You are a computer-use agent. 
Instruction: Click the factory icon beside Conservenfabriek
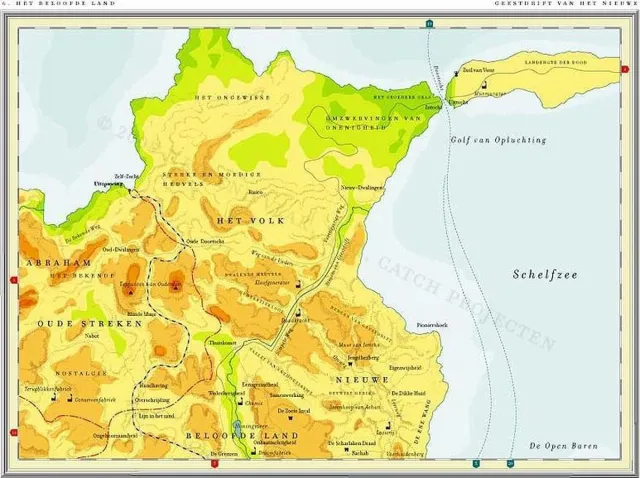(70, 398)
